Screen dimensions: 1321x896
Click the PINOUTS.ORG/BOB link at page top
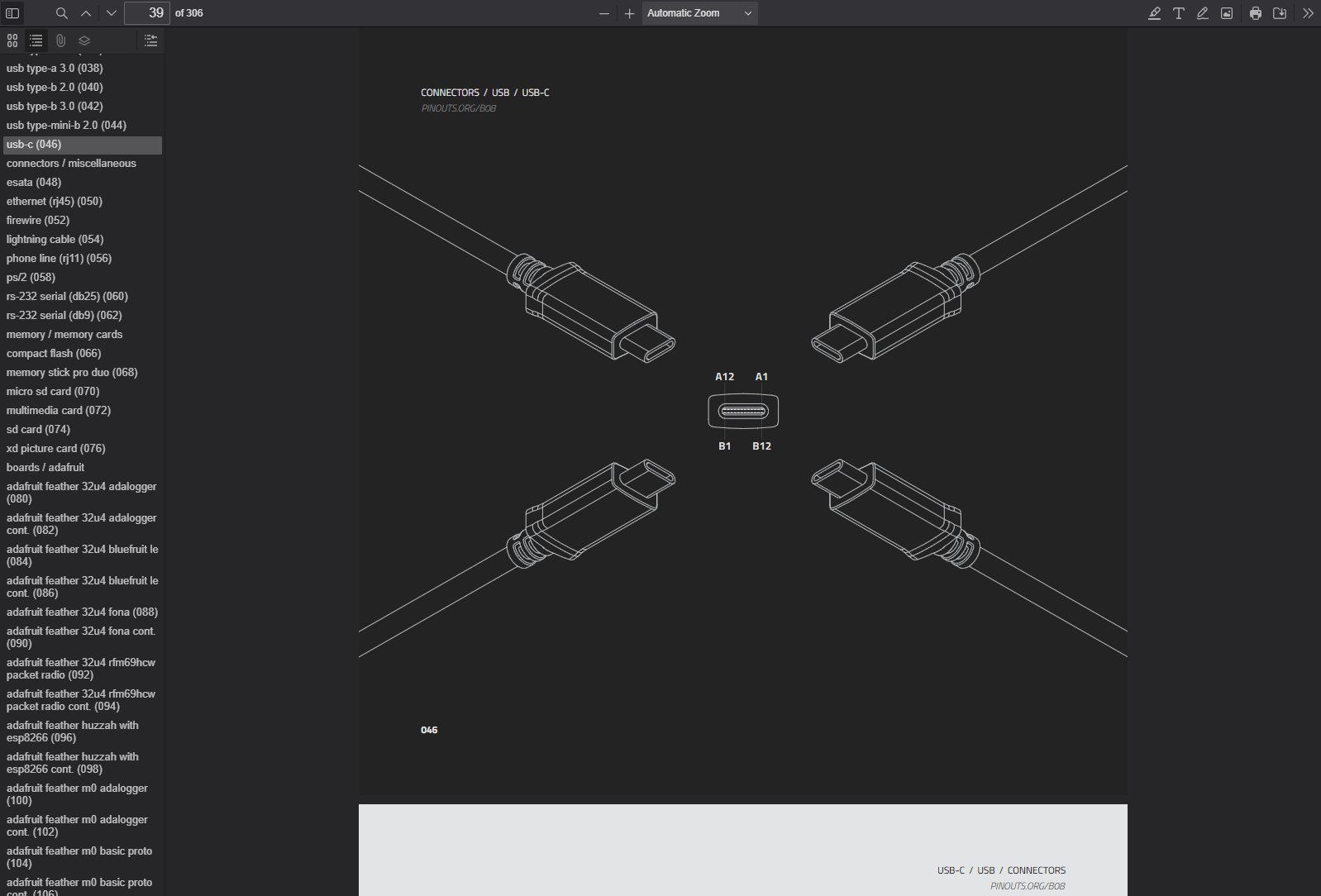coord(459,108)
